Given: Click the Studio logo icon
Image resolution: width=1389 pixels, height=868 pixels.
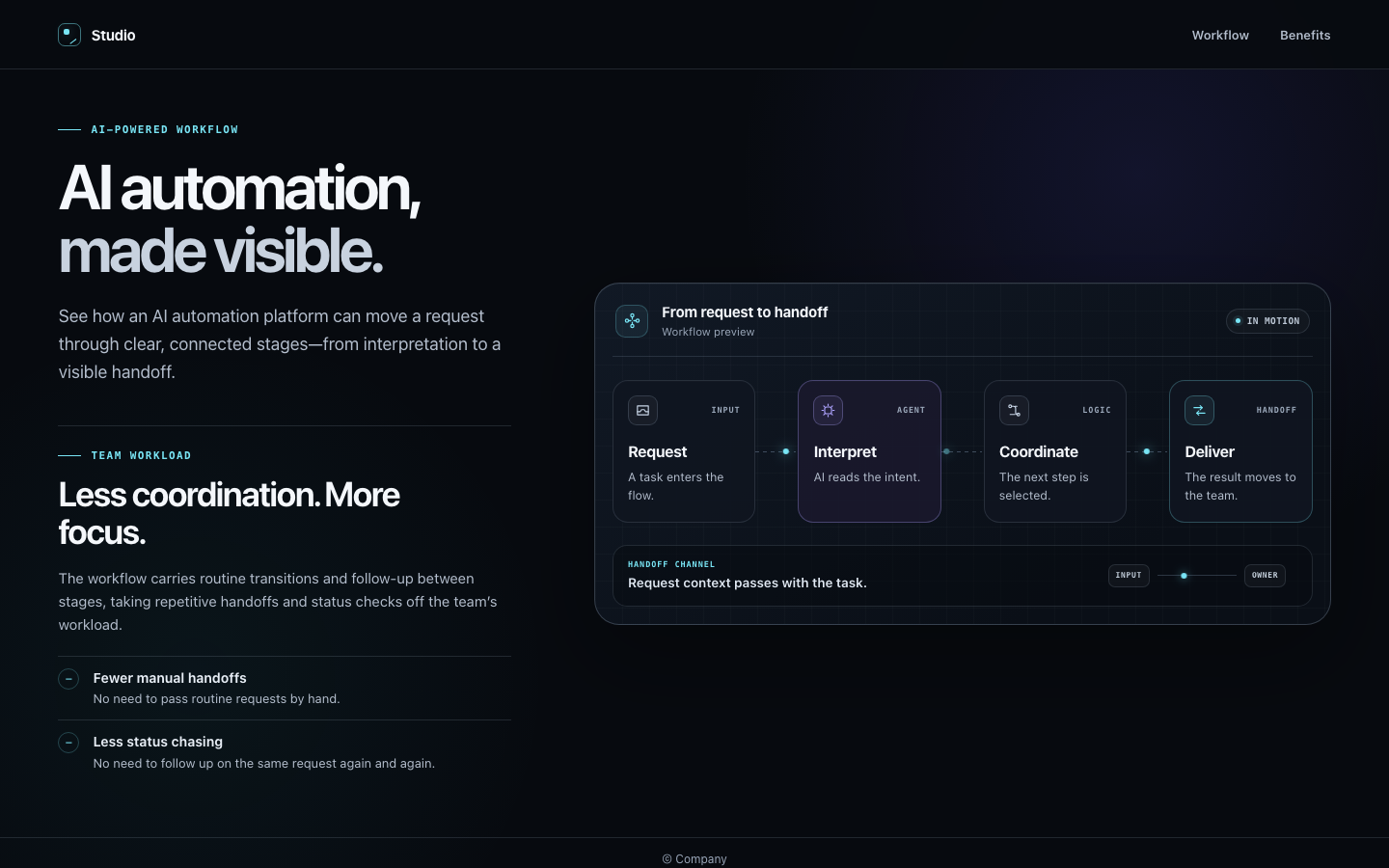Looking at the screenshot, I should [69, 35].
